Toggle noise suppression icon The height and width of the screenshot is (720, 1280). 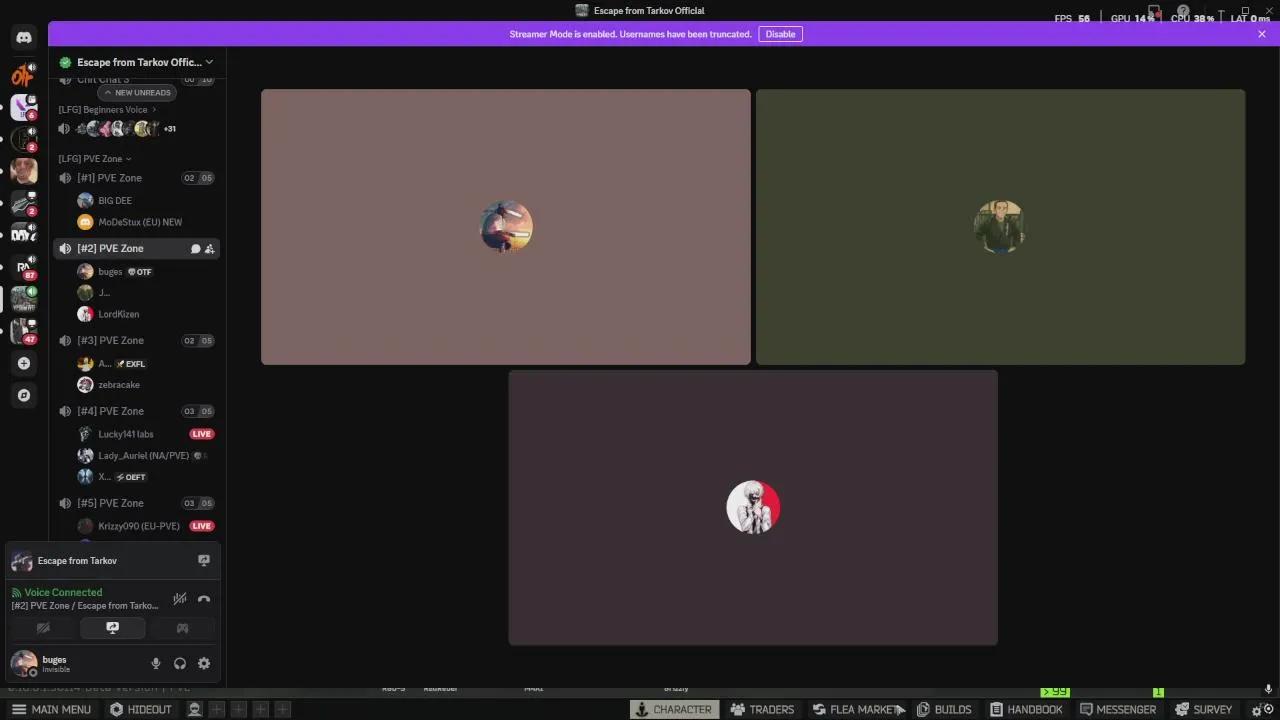click(x=180, y=599)
